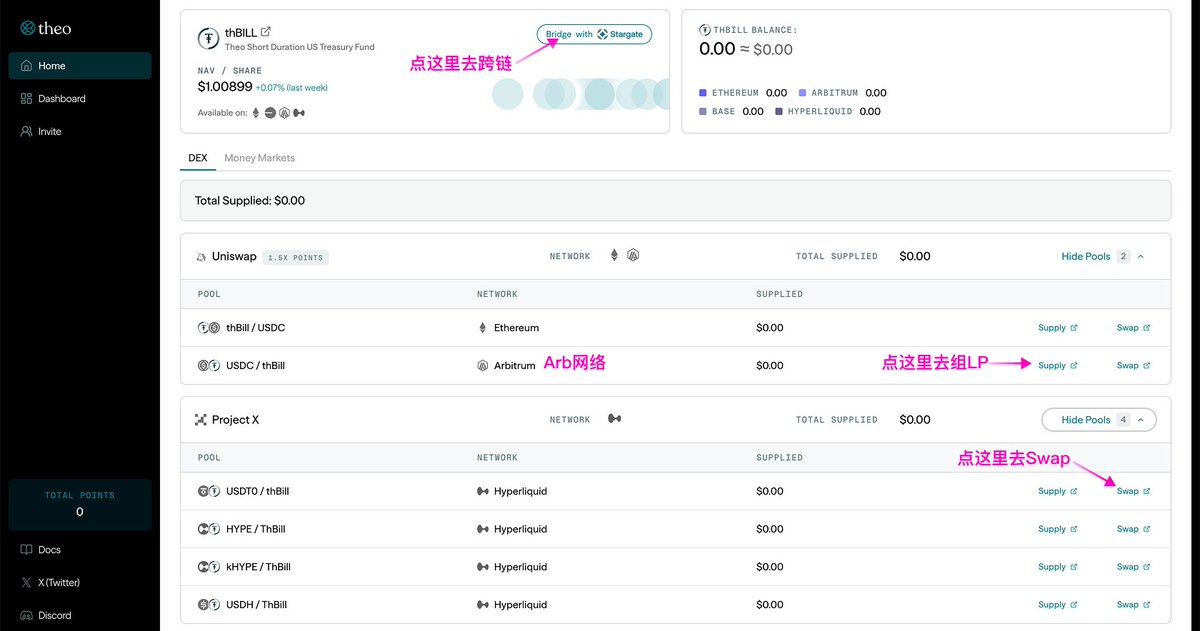The image size is (1200, 631).
Task: Click Supply for USDH / ThBill pool
Action: pos(1057,605)
